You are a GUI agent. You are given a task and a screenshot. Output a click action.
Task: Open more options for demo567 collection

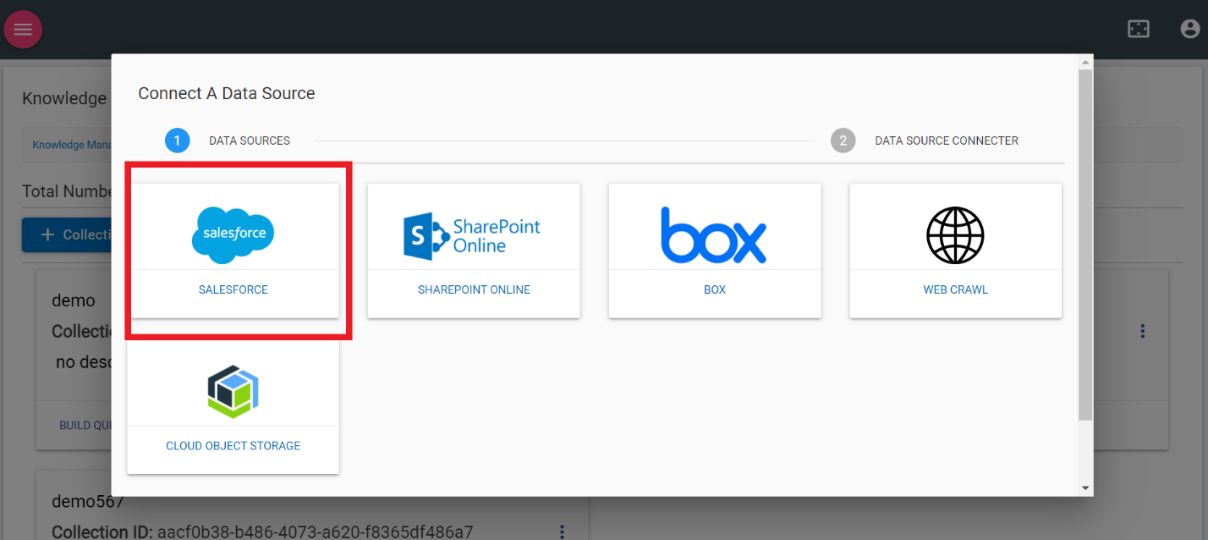pos(562,531)
